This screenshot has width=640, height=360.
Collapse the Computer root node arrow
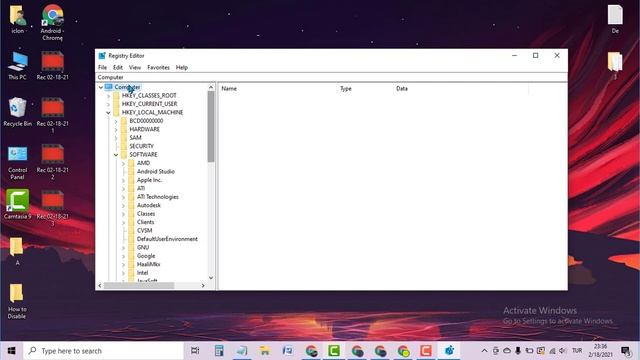click(x=101, y=87)
